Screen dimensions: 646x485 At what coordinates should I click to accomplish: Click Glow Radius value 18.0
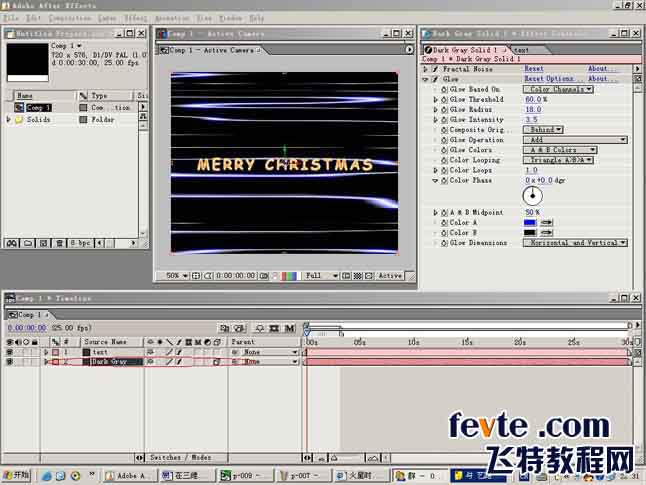click(x=533, y=109)
